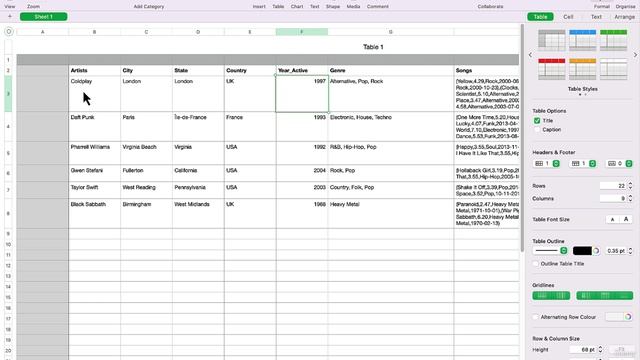The image size is (640, 360).
Task: Select column F header
Action: point(302,32)
